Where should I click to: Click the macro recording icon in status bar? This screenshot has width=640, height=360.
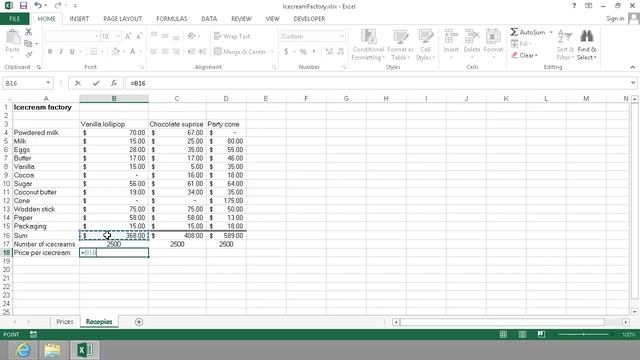[x=33, y=334]
